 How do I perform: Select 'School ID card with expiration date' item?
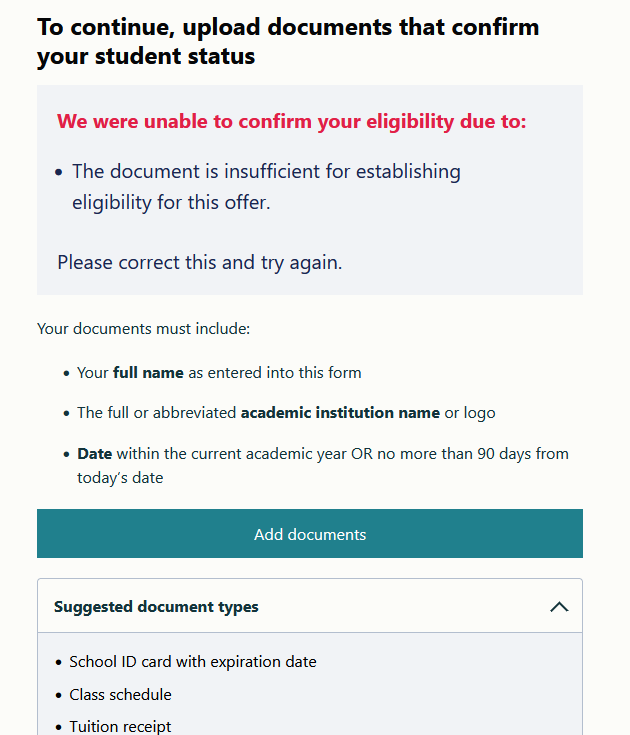(x=192, y=662)
